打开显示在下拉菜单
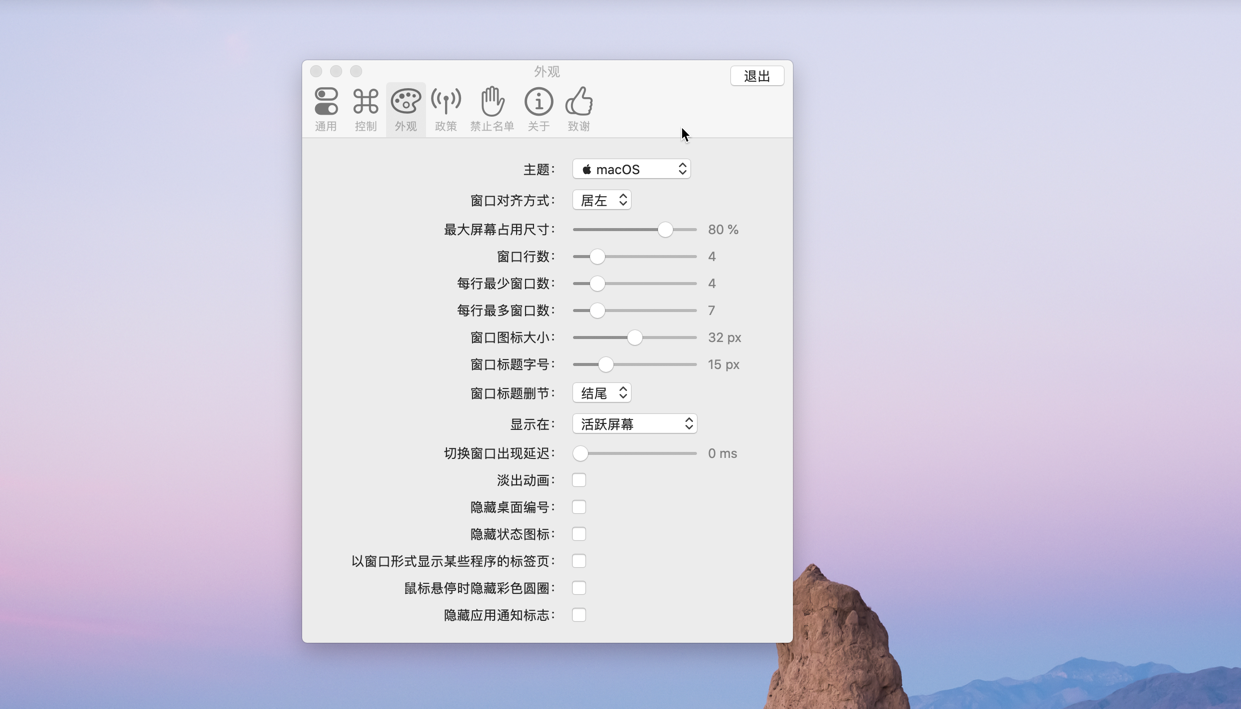 (x=634, y=423)
